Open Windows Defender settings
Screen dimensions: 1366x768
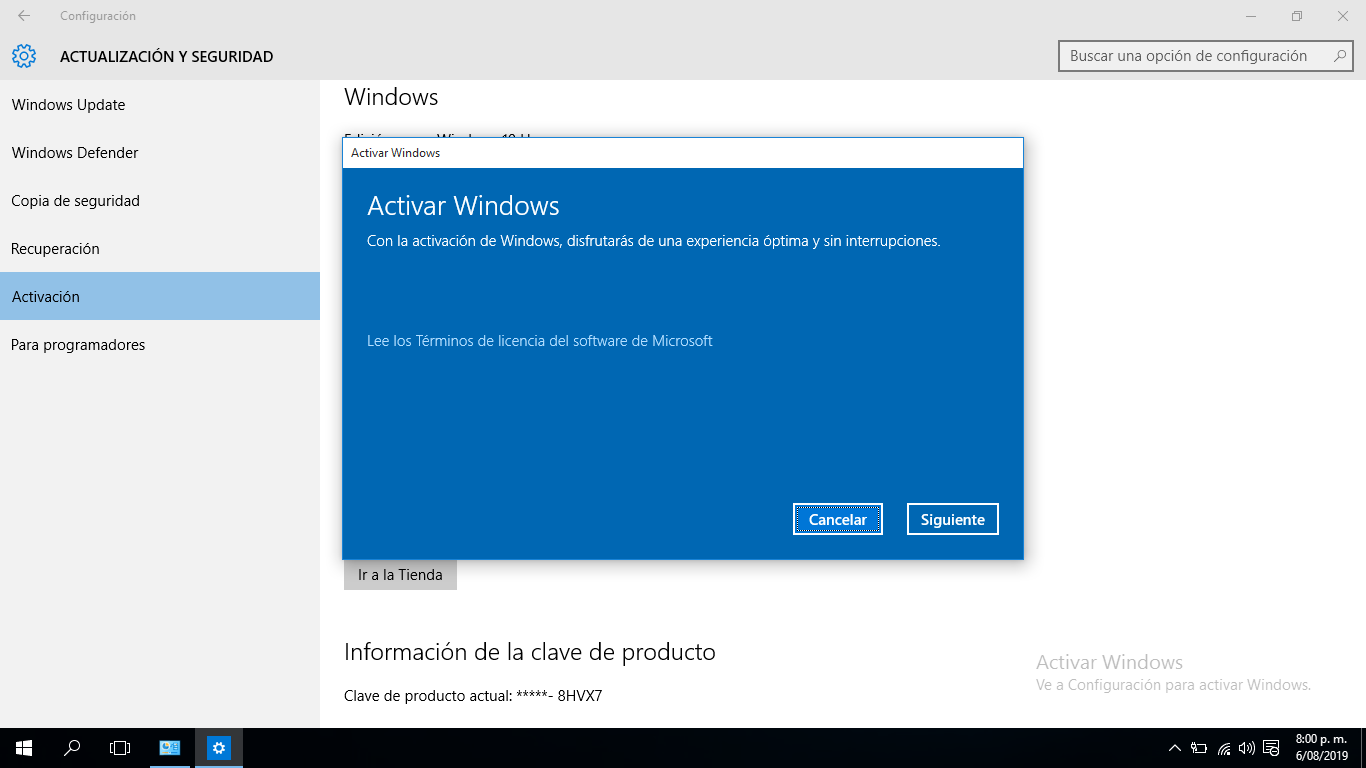(x=160, y=153)
